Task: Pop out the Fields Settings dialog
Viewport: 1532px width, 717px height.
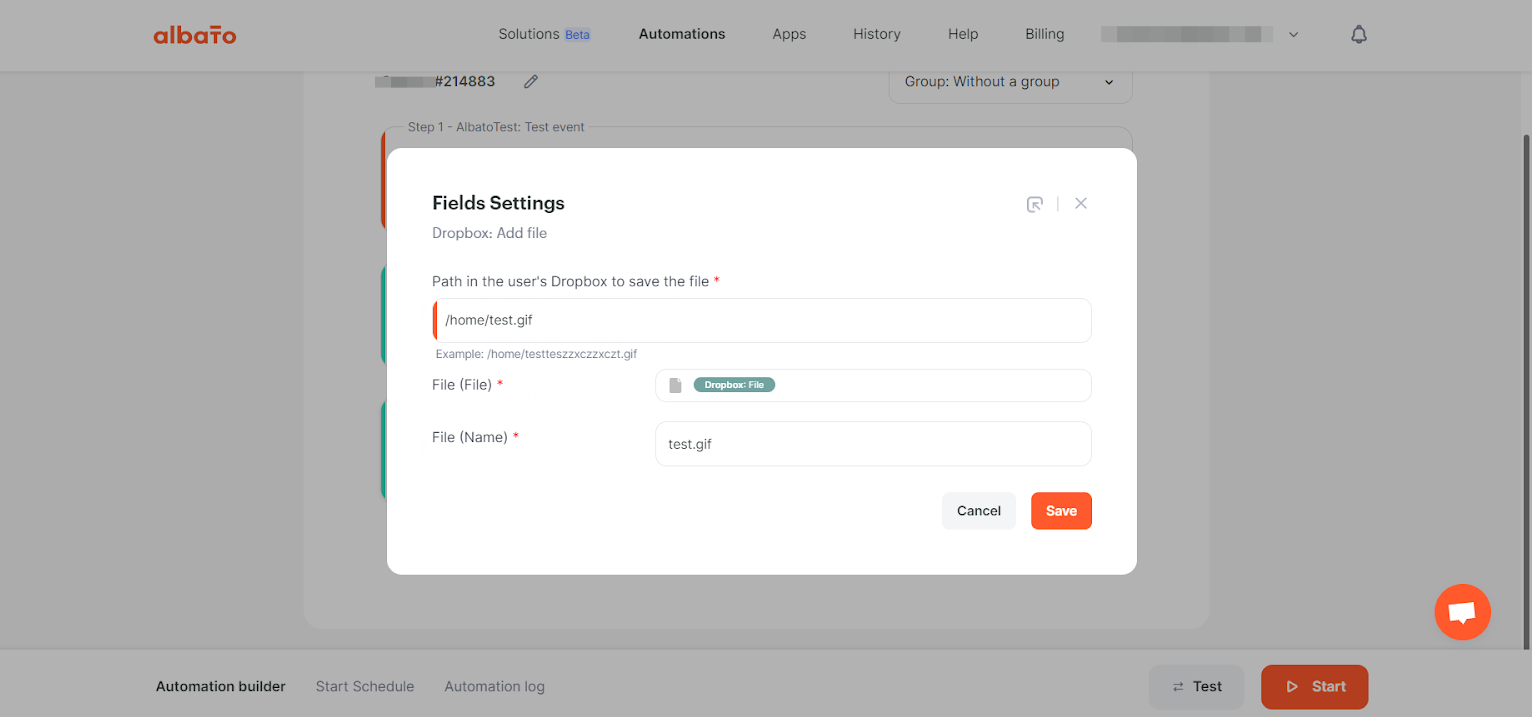Action: [1035, 204]
